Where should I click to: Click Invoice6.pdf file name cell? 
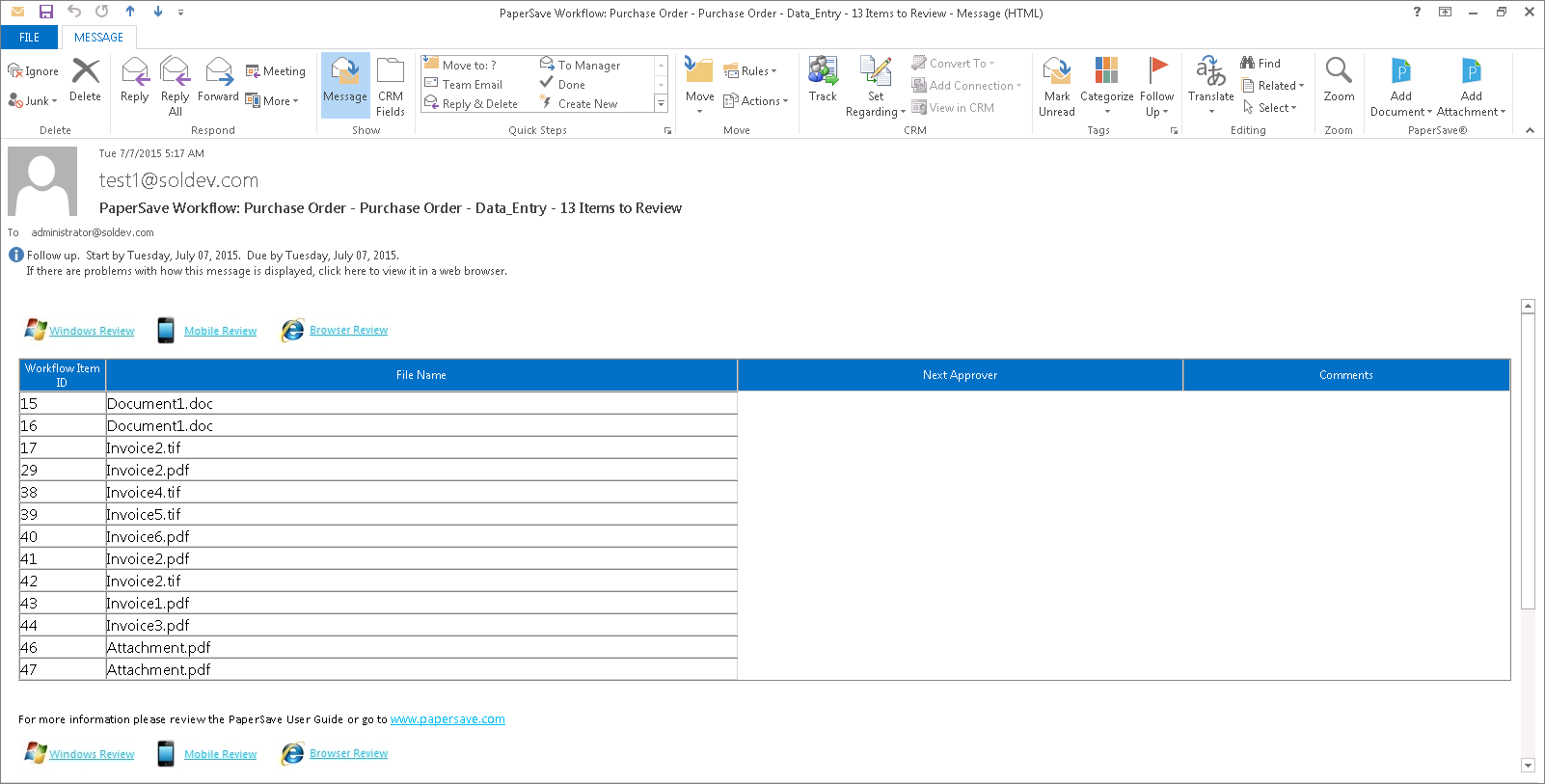pyautogui.click(x=421, y=536)
